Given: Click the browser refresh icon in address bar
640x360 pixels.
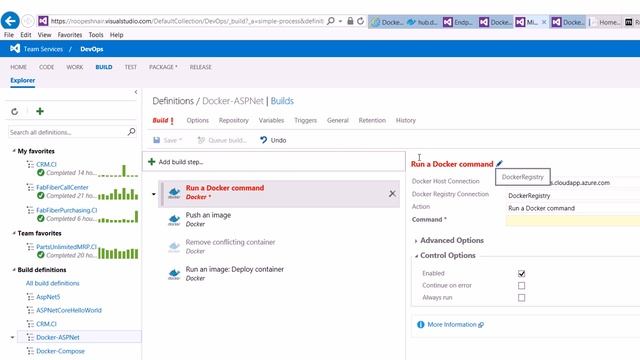Looking at the screenshot, I should (x=360, y=21).
